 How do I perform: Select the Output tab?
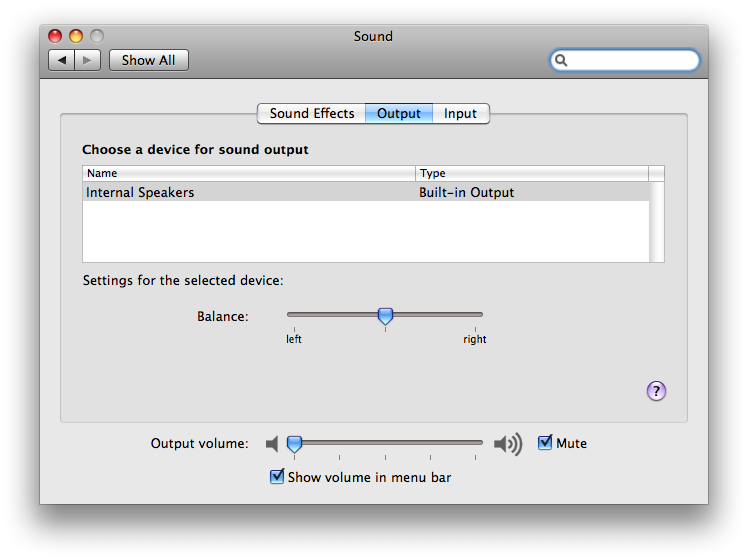click(x=398, y=113)
